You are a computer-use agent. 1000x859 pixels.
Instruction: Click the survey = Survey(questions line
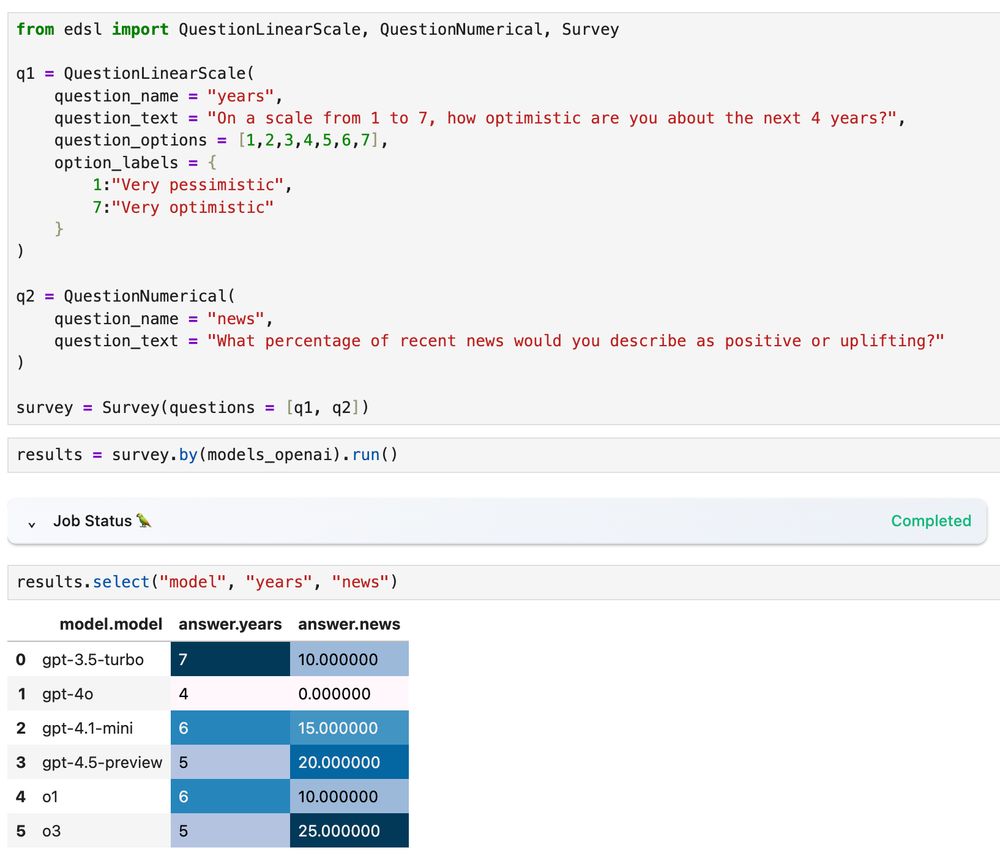193,407
